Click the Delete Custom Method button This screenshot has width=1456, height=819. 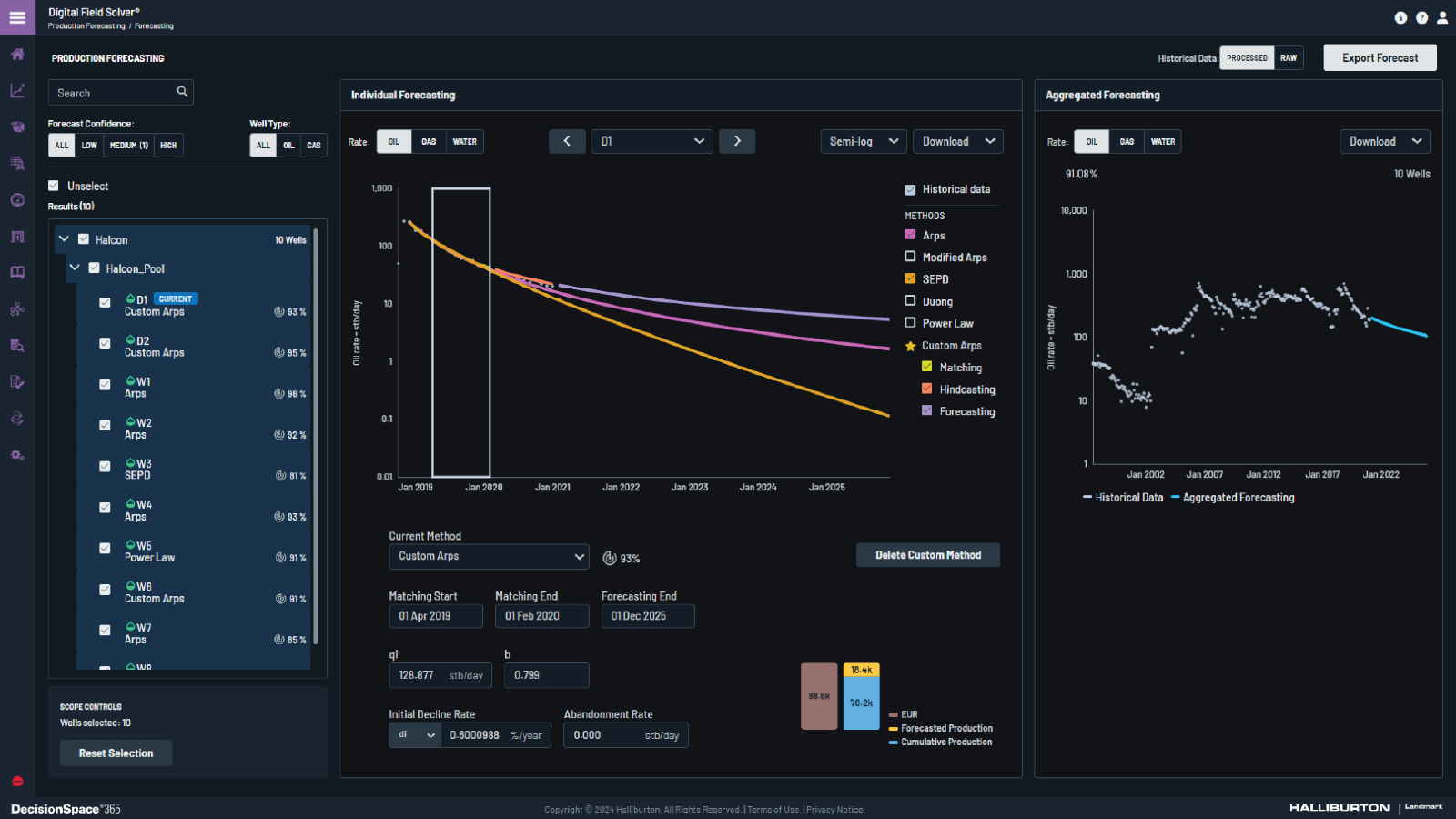927,555
